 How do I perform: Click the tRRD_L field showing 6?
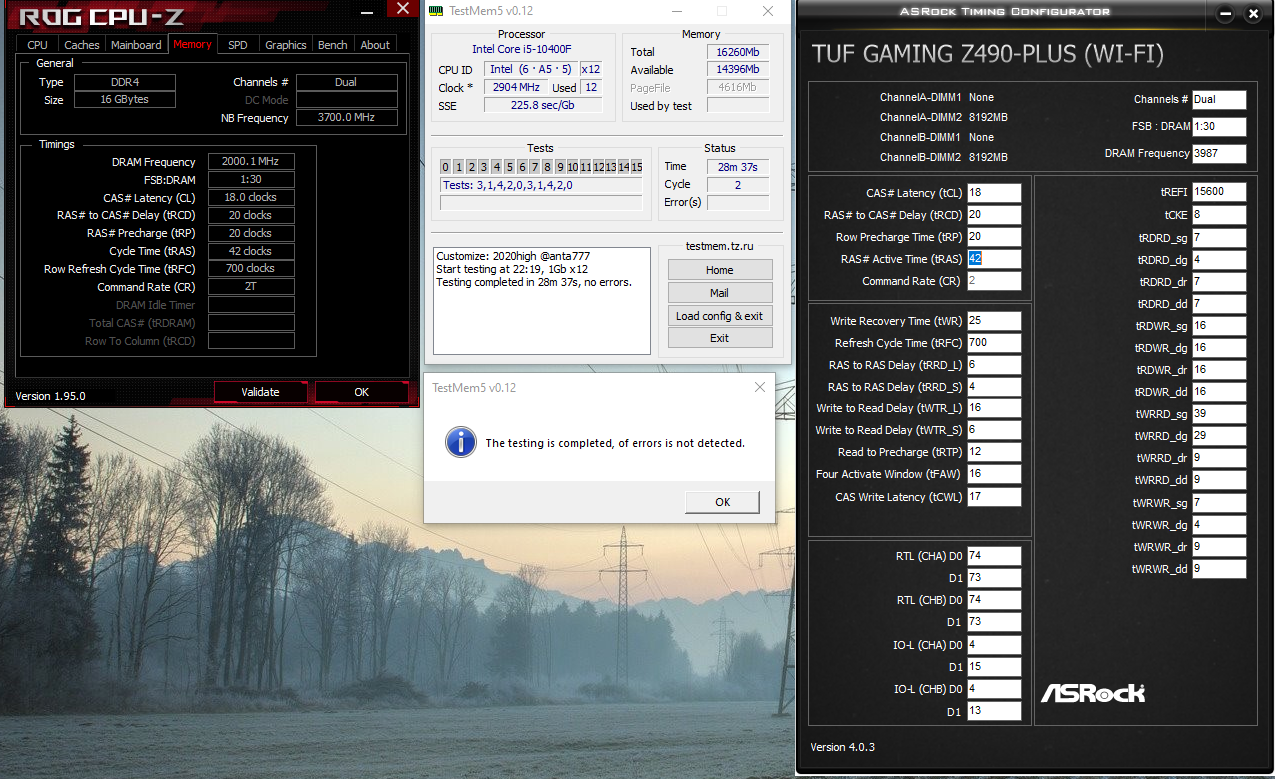tap(994, 365)
